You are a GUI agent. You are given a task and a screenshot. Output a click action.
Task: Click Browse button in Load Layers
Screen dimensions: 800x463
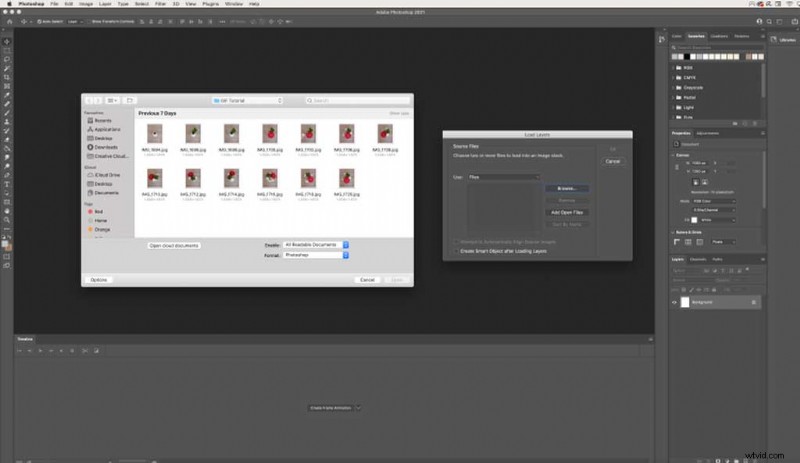(567, 188)
